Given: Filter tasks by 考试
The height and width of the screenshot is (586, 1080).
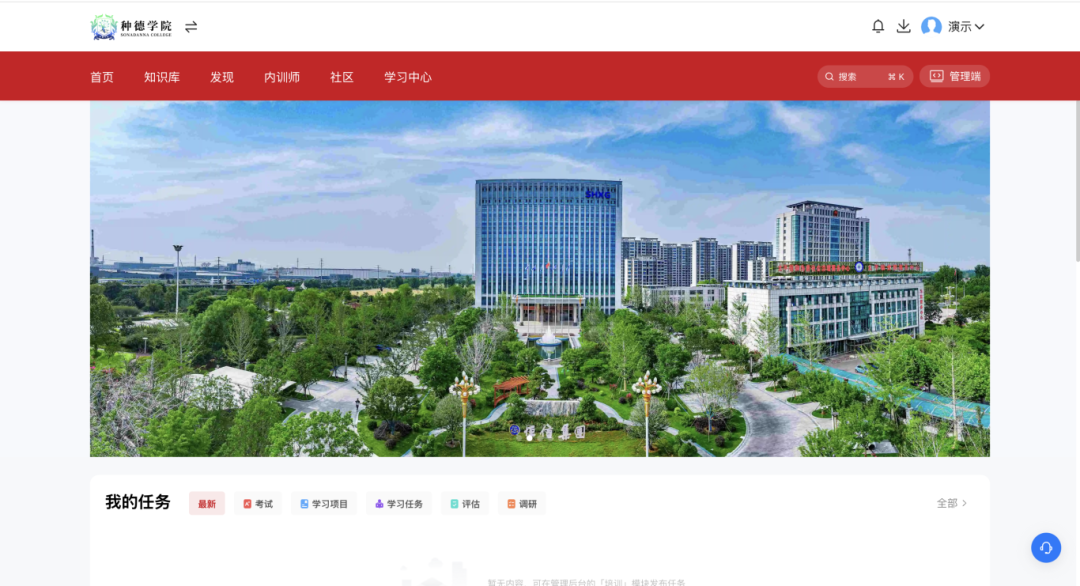Looking at the screenshot, I should pos(258,504).
